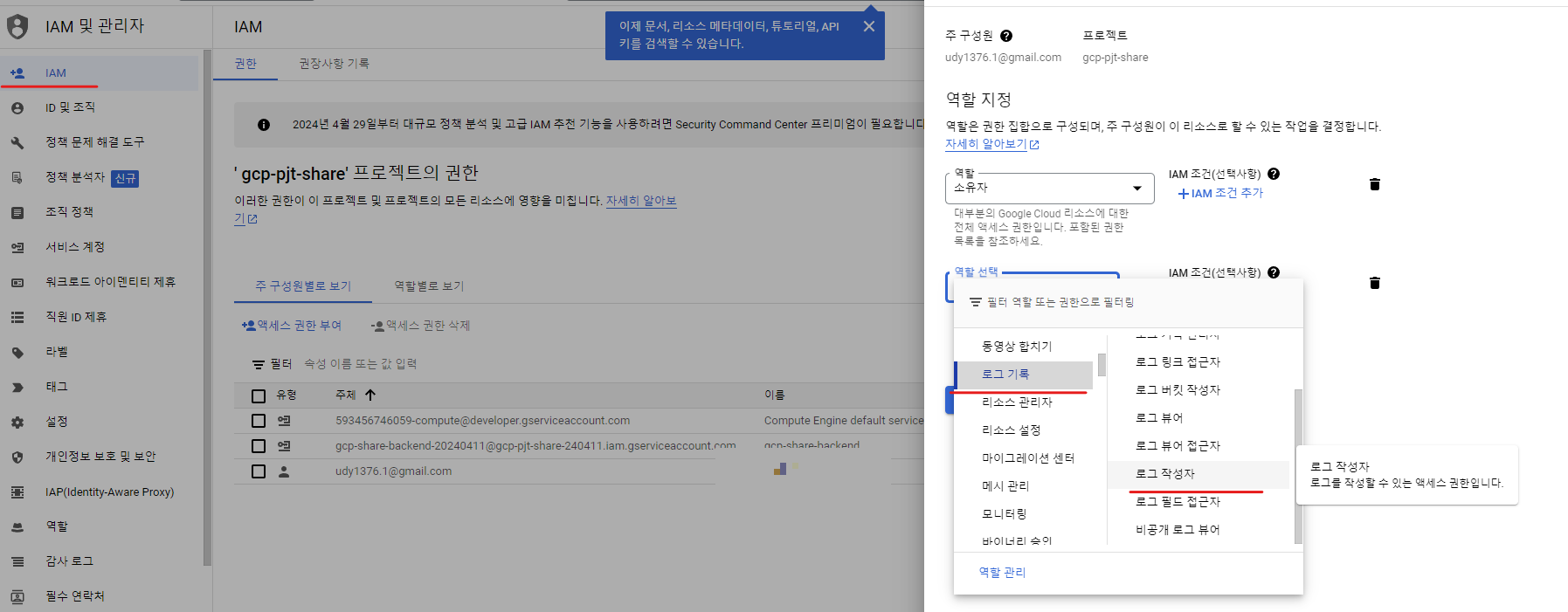1568x612 pixels.
Task: Check the compute@developer service account row
Action: pyautogui.click(x=259, y=421)
